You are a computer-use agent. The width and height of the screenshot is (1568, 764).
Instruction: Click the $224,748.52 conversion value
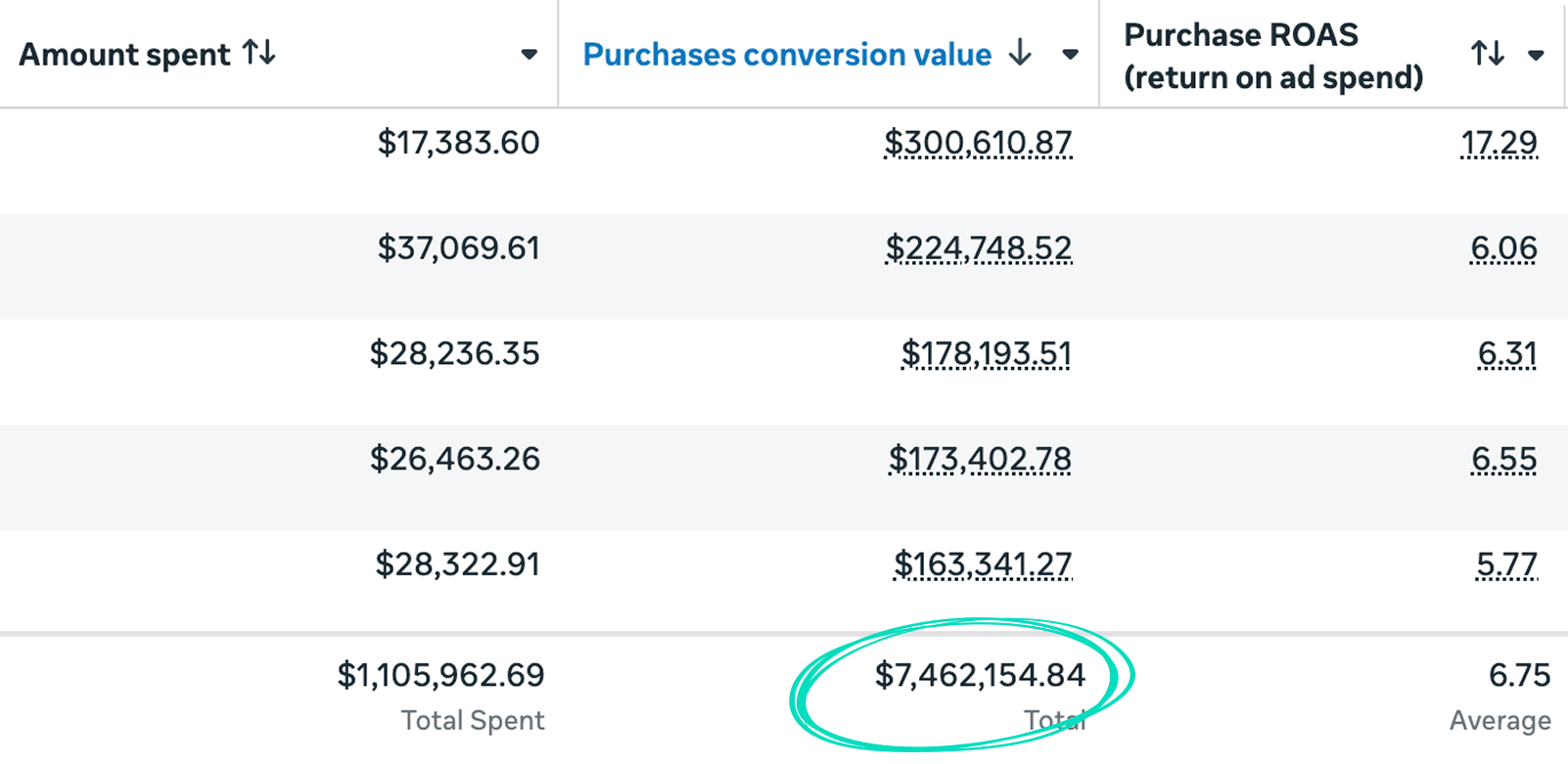point(978,248)
